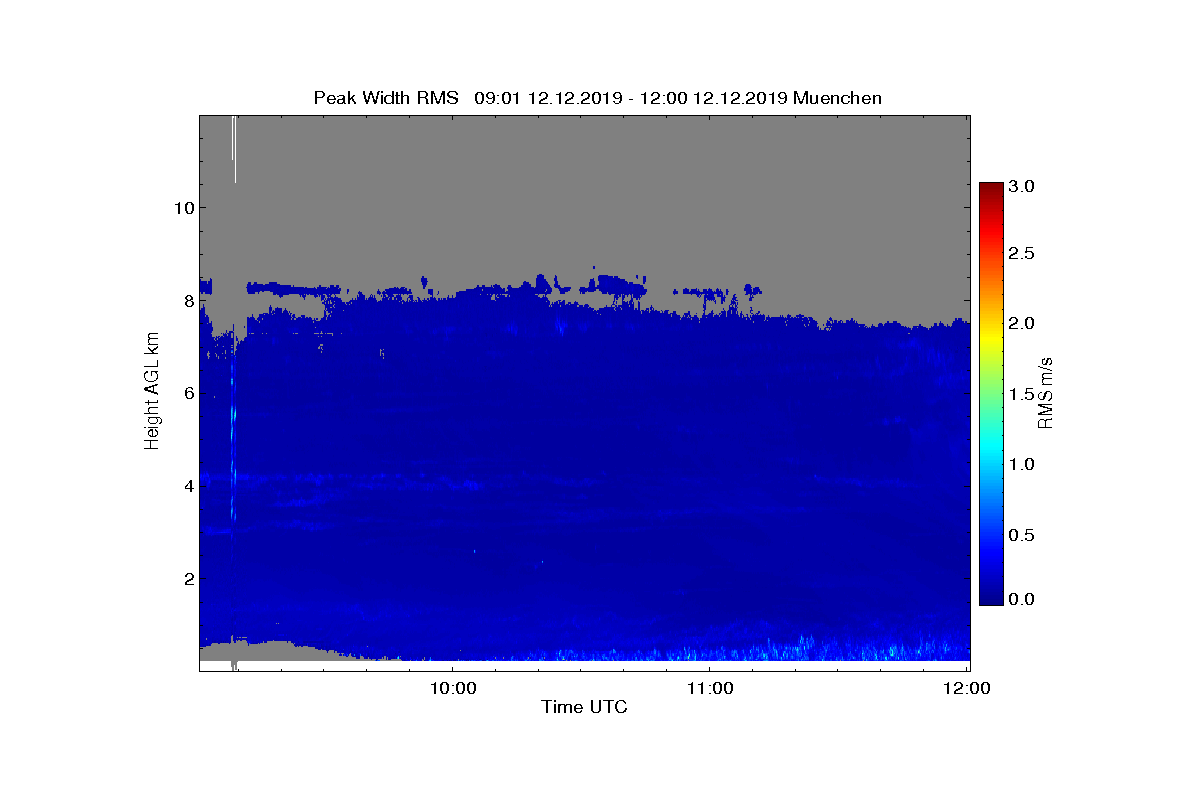Click the height tick label '6'
This screenshot has width=1200, height=800.
187,393
